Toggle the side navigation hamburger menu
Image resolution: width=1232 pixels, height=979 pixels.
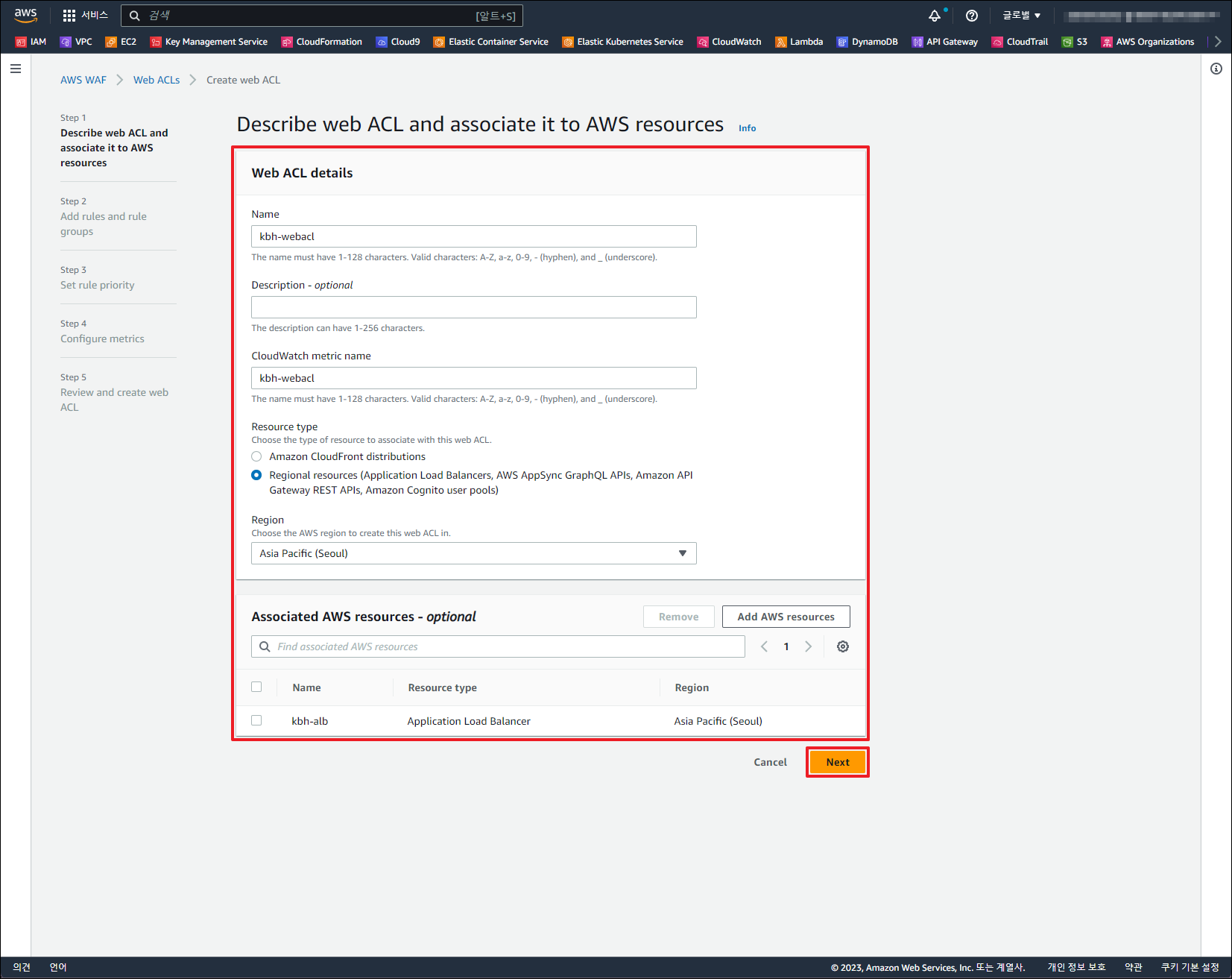tap(16, 69)
